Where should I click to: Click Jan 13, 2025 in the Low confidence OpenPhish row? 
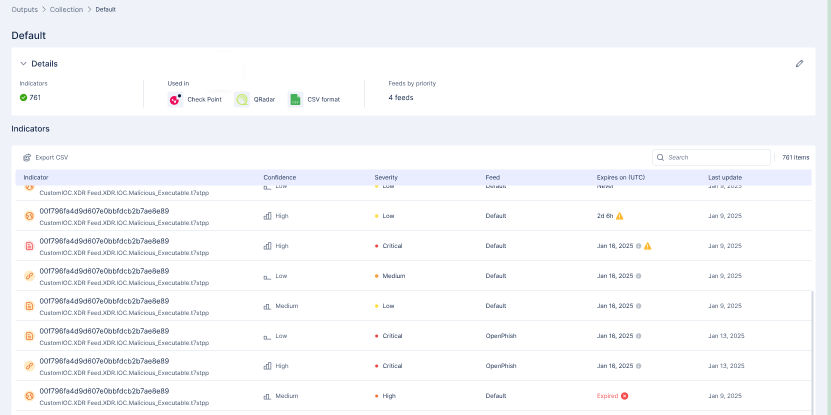[727, 336]
